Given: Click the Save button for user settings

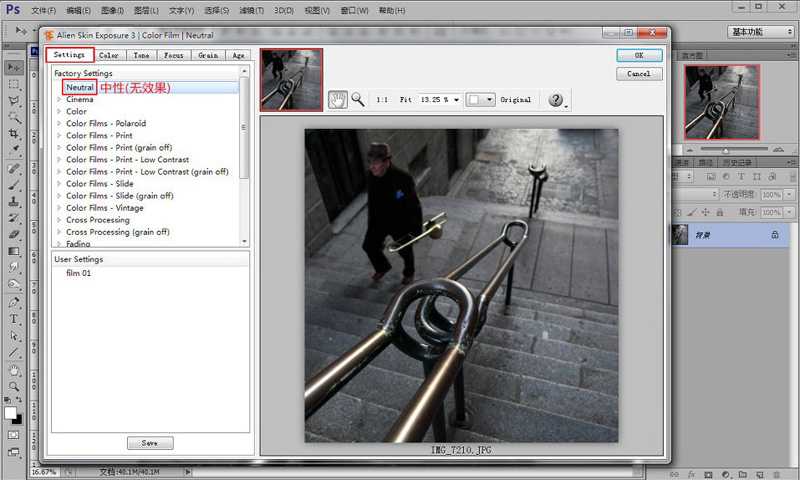Looking at the screenshot, I should pos(150,443).
